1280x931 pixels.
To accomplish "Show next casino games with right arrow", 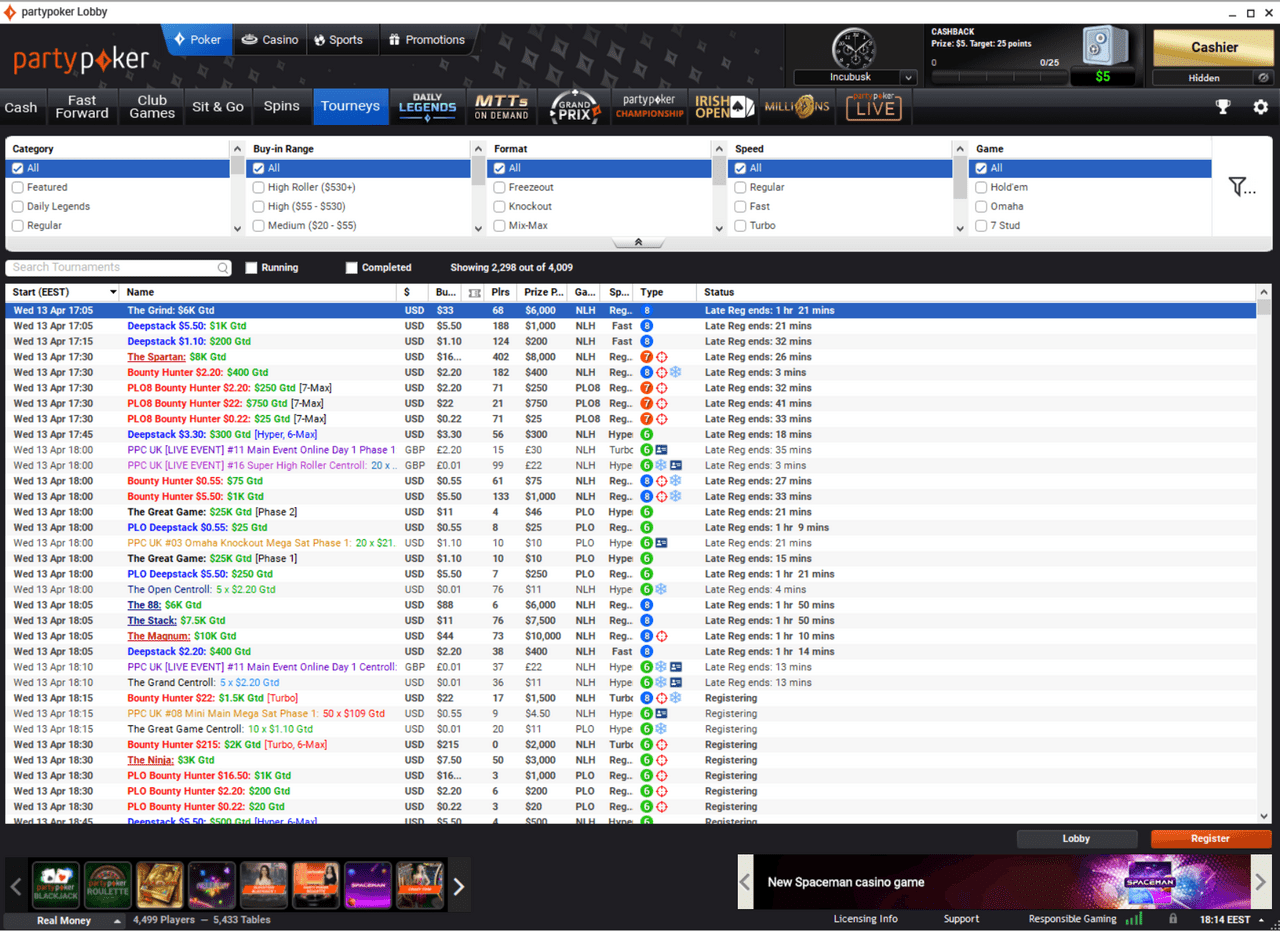I will (459, 886).
